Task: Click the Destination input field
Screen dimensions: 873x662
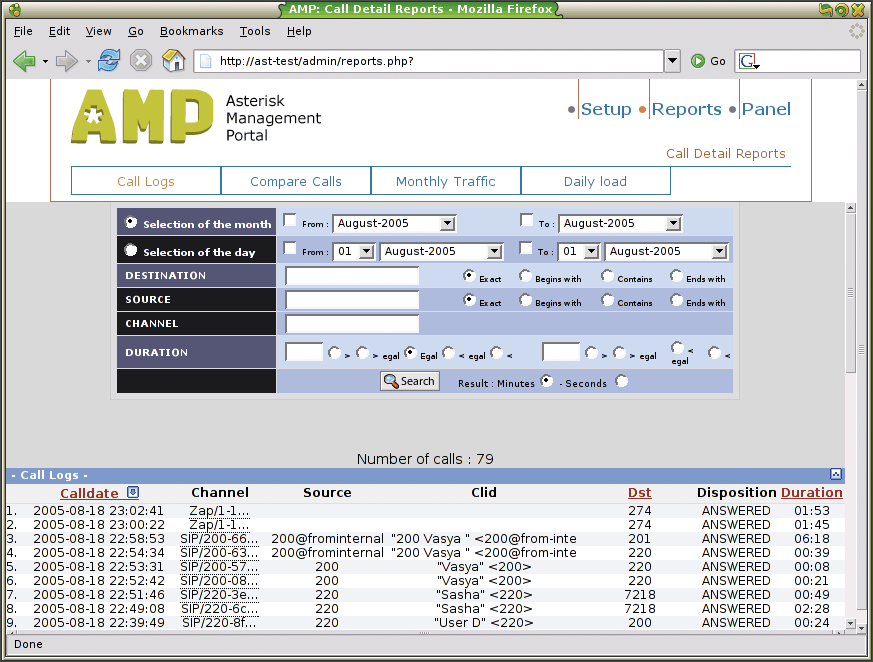Action: (x=351, y=276)
